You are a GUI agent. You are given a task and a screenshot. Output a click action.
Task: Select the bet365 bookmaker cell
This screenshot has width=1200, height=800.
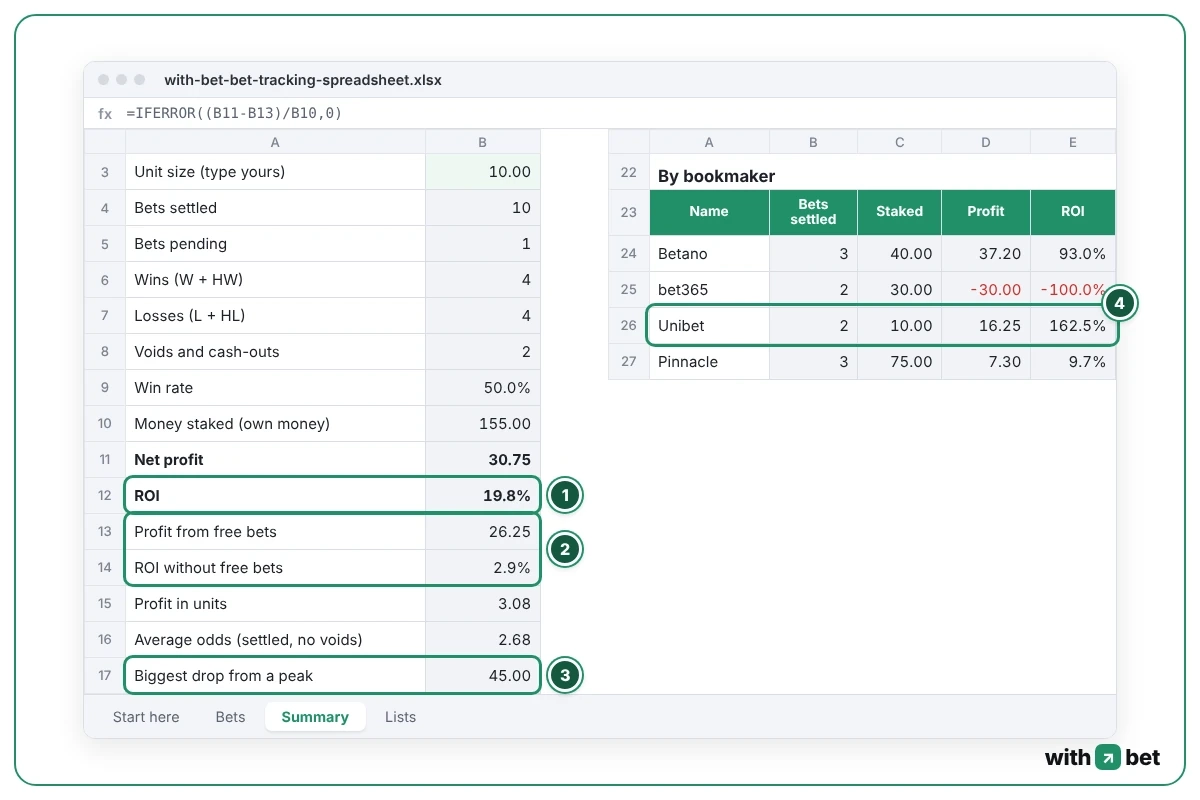pos(709,290)
